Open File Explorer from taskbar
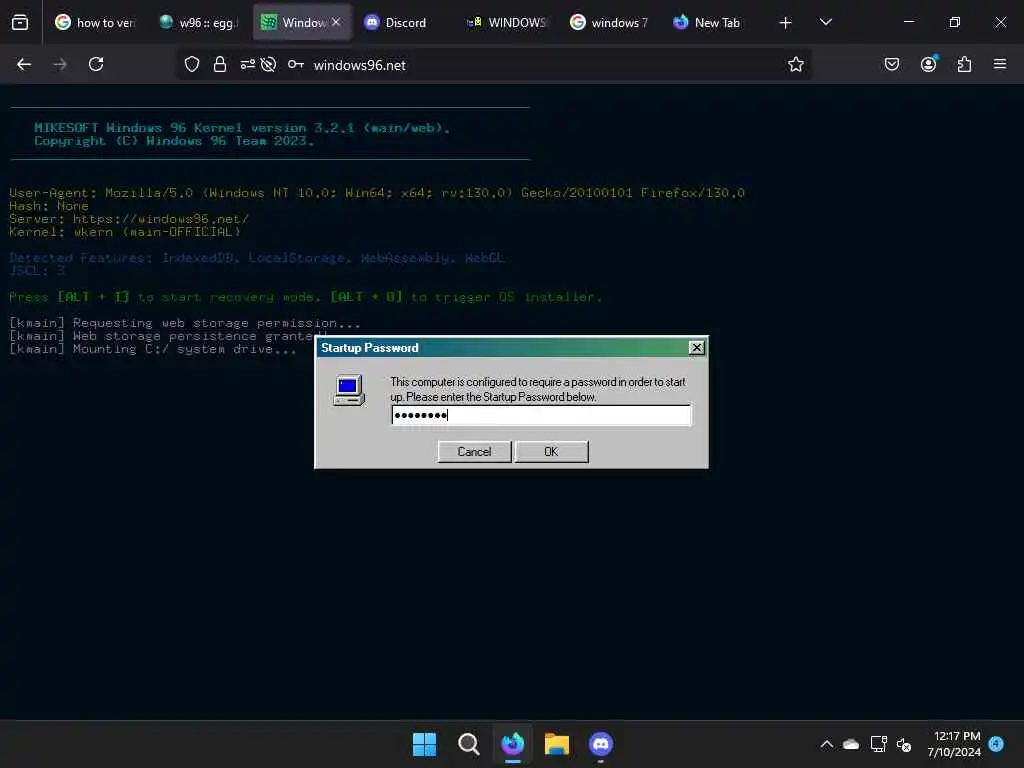The image size is (1024, 768). click(x=556, y=744)
